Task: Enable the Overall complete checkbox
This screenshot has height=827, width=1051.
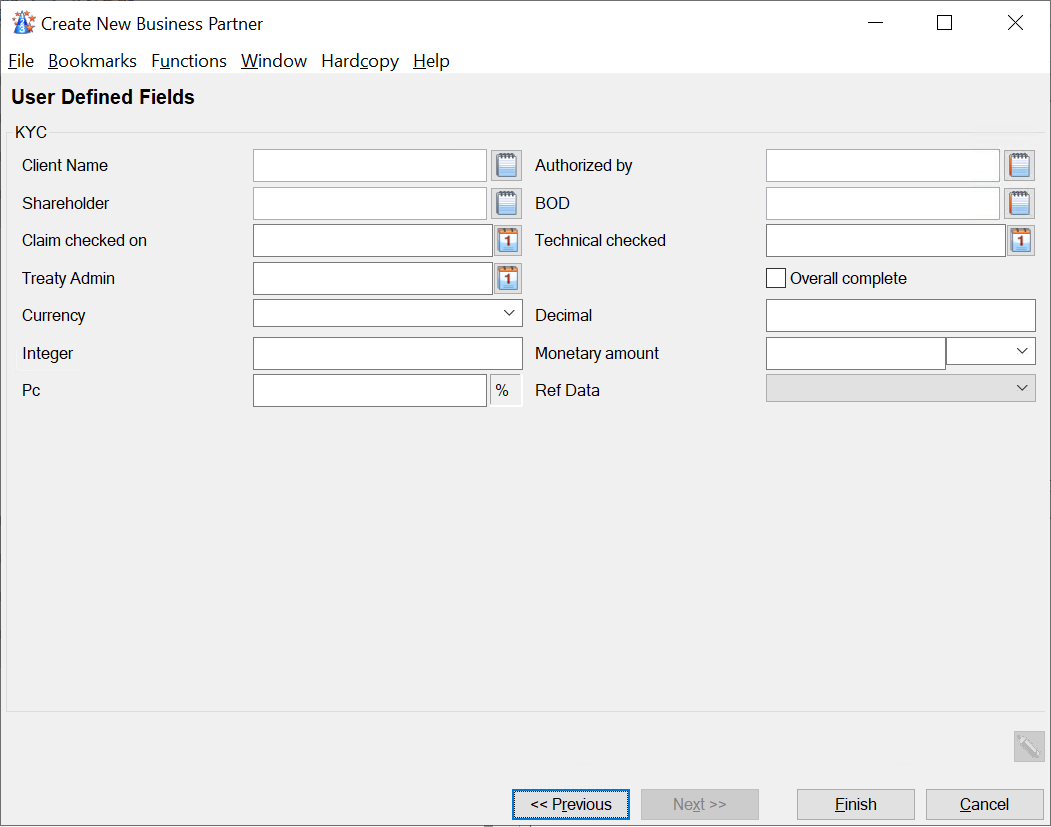Action: (x=776, y=278)
